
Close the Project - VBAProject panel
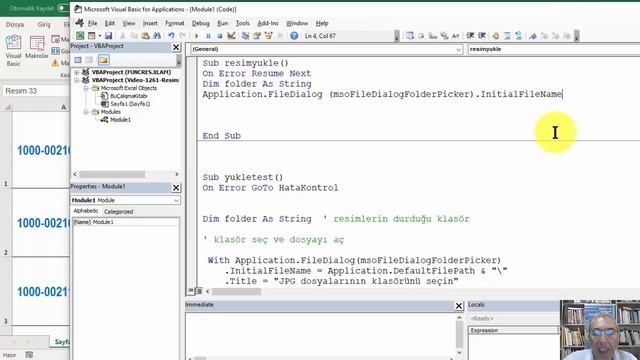pos(176,47)
